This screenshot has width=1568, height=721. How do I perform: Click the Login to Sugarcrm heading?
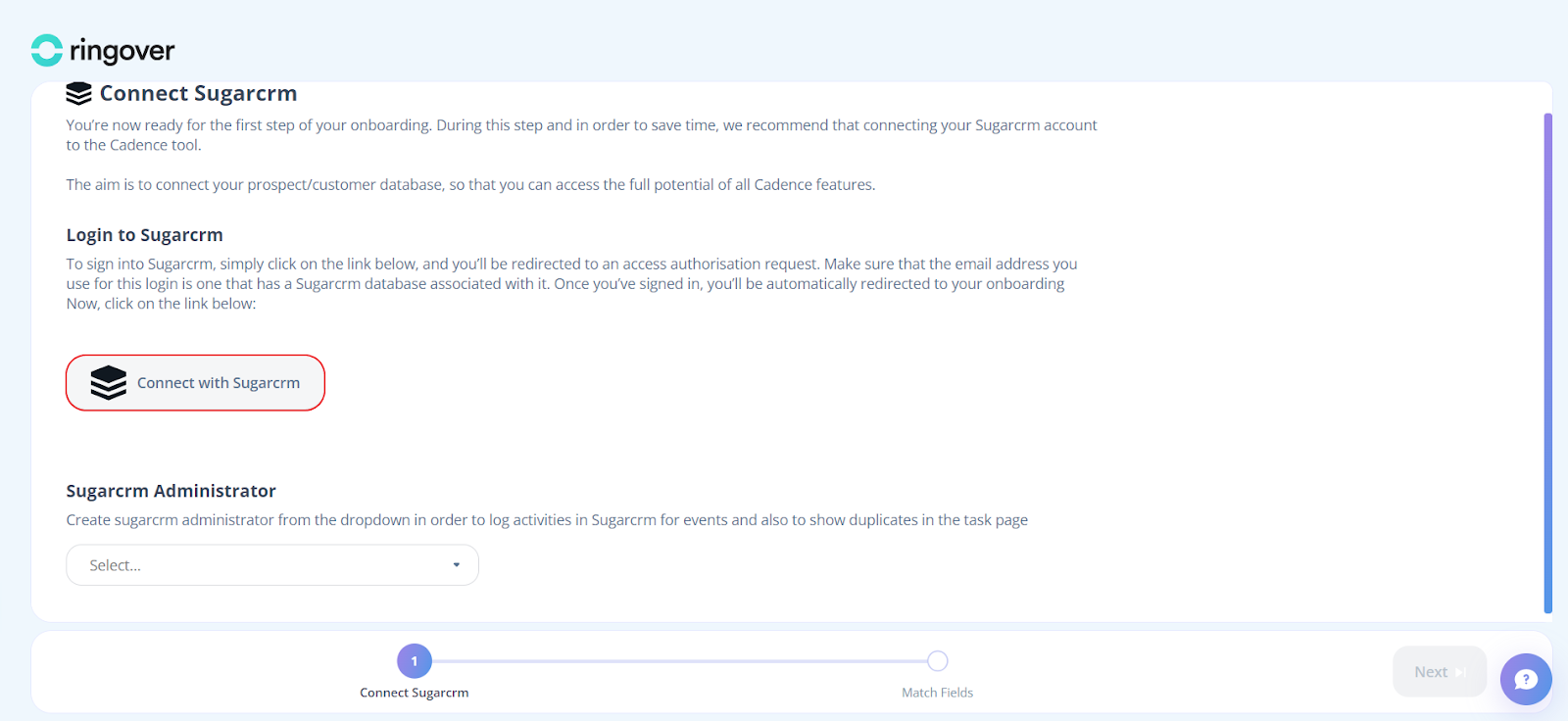point(145,235)
